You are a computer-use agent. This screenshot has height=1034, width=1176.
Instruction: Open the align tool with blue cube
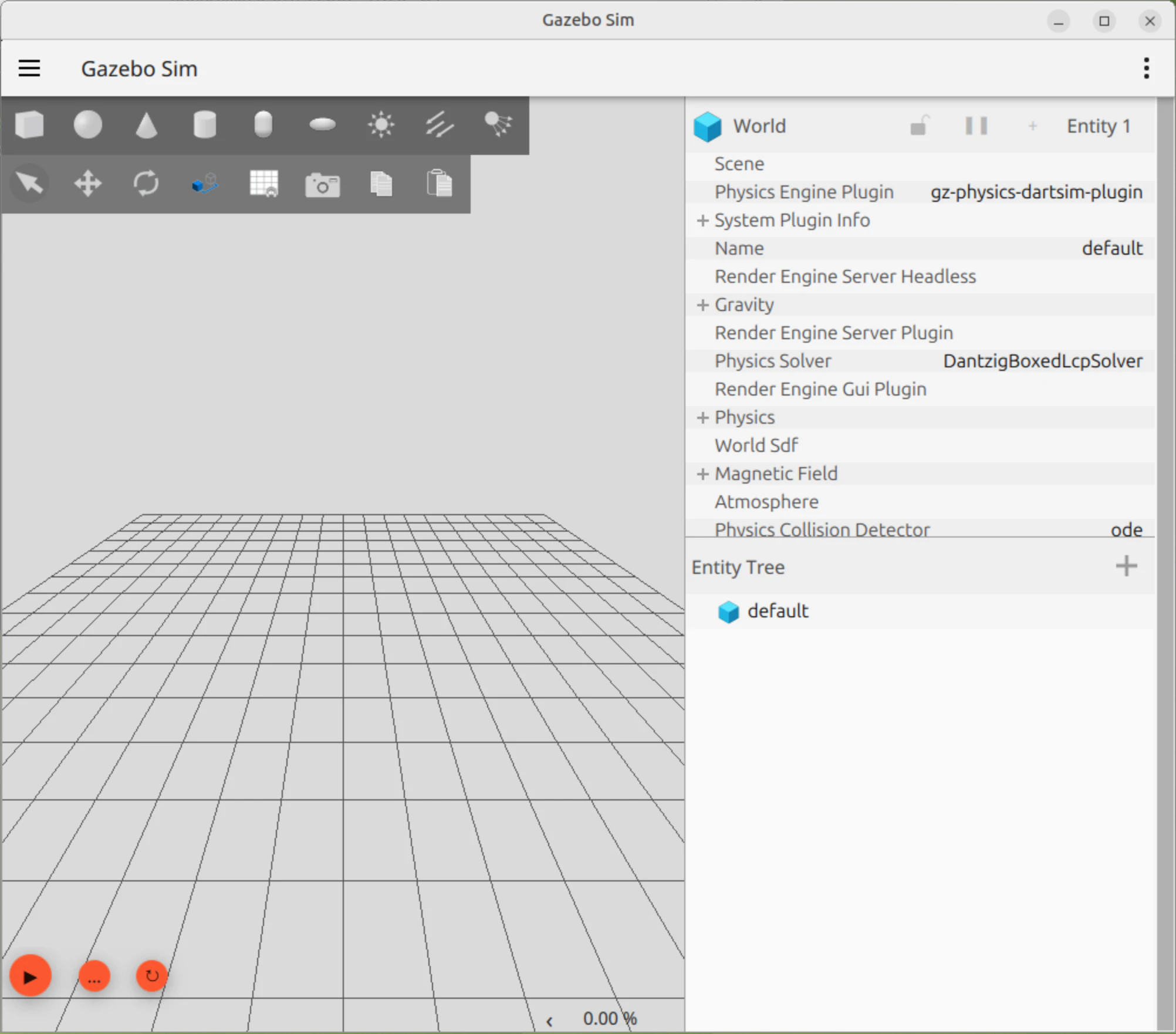click(205, 184)
